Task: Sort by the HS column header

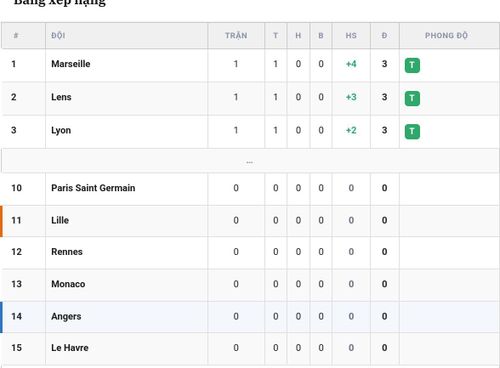Action: (x=351, y=36)
